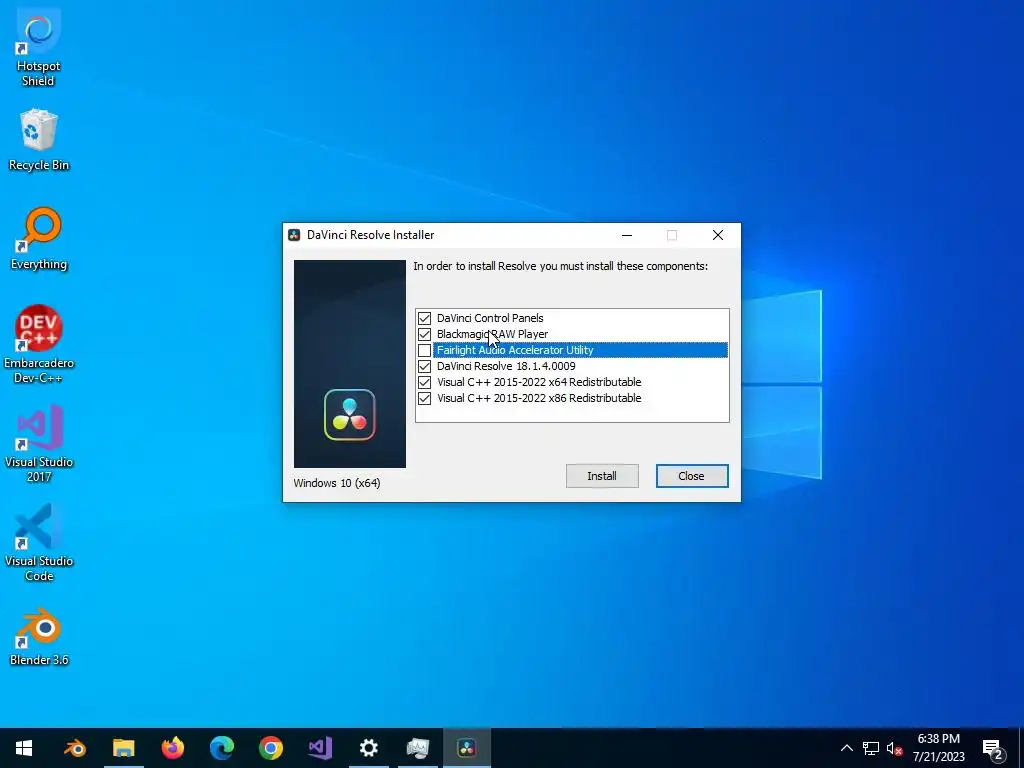Open Visual Studio from the taskbar

(320, 748)
